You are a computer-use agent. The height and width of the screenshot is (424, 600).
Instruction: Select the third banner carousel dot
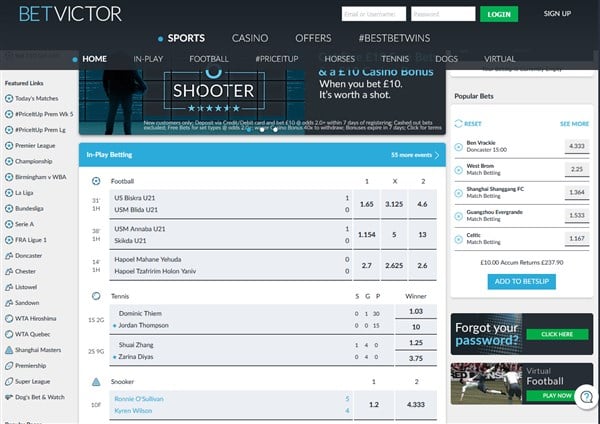[x=276, y=130]
